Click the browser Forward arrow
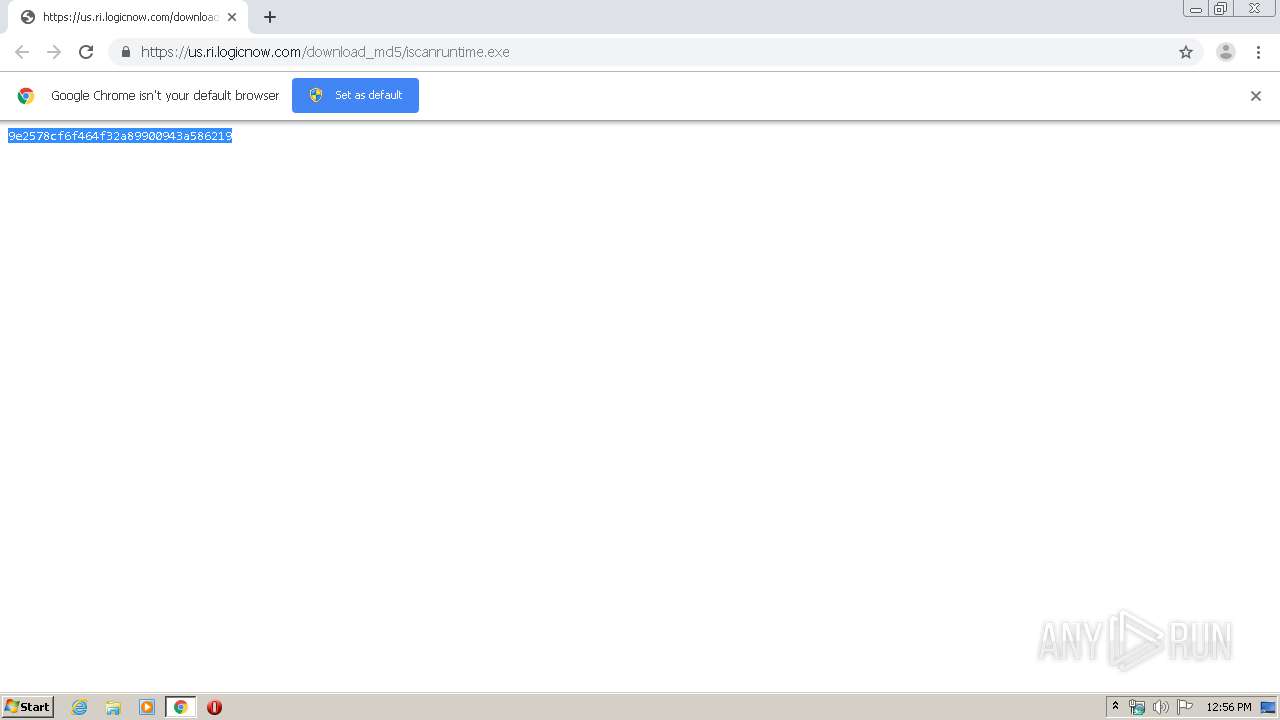1280x720 pixels. click(x=54, y=52)
